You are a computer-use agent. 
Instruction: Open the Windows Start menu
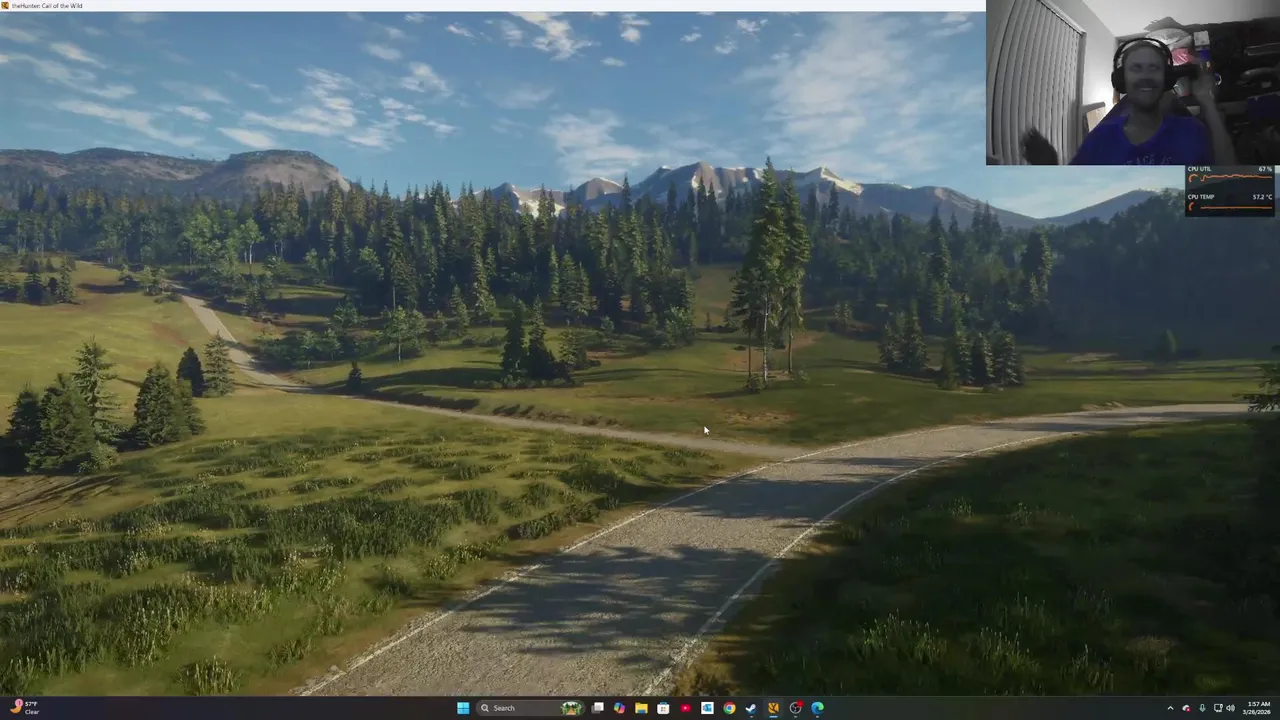click(463, 708)
